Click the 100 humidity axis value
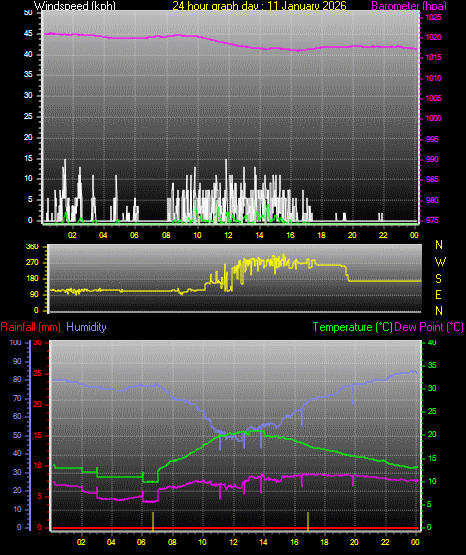 15,342
